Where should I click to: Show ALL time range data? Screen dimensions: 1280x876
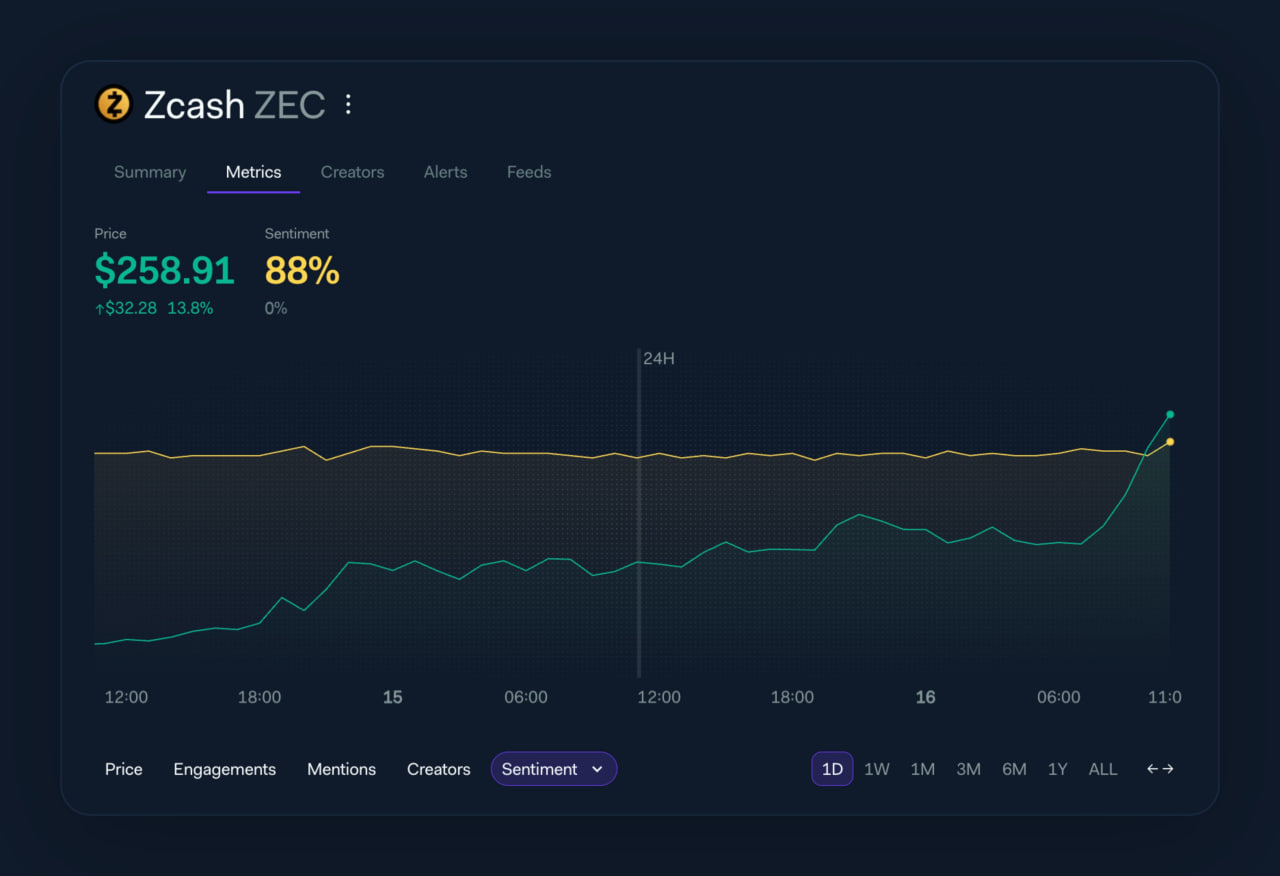click(x=1103, y=769)
